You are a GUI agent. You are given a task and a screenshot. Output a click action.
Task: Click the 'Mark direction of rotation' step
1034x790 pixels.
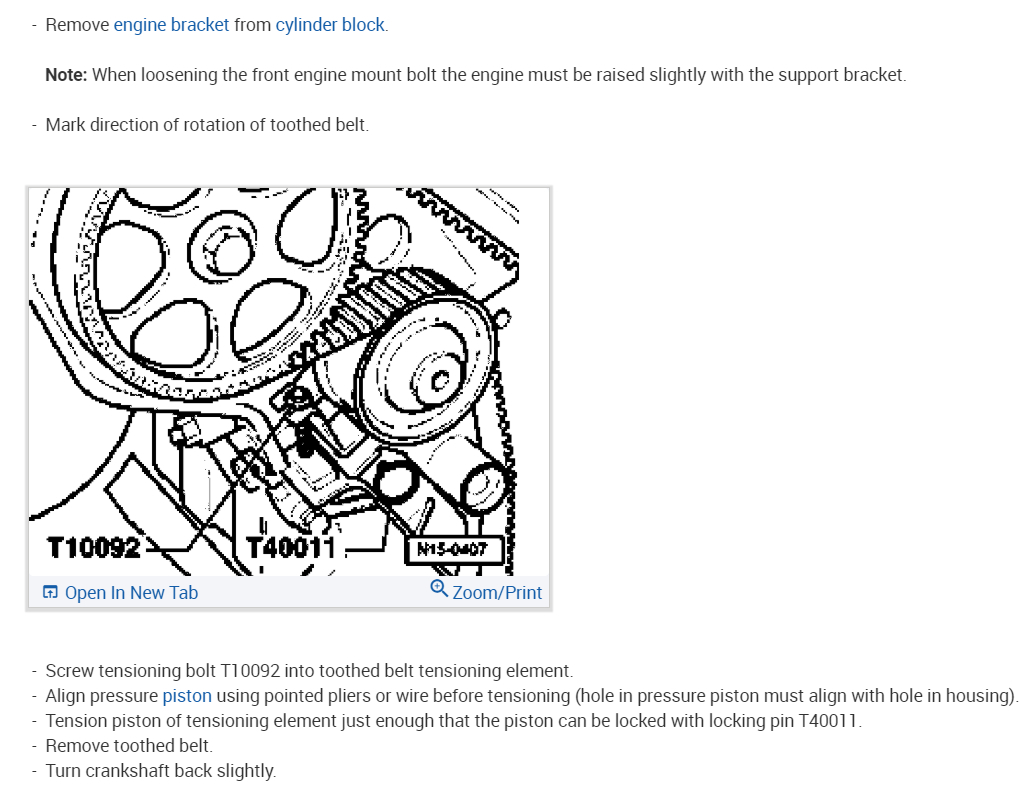[207, 125]
